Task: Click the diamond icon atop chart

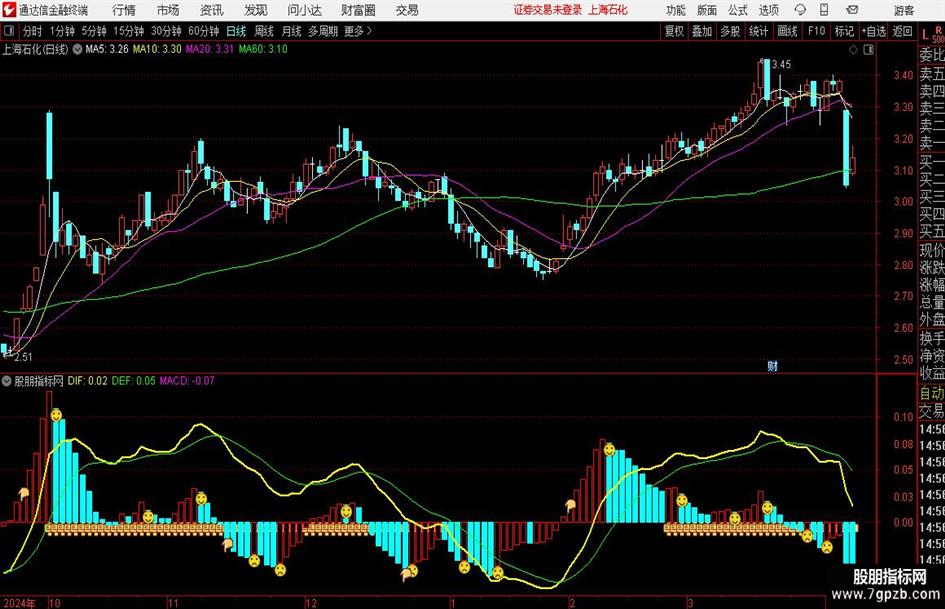Action: [x=853, y=50]
